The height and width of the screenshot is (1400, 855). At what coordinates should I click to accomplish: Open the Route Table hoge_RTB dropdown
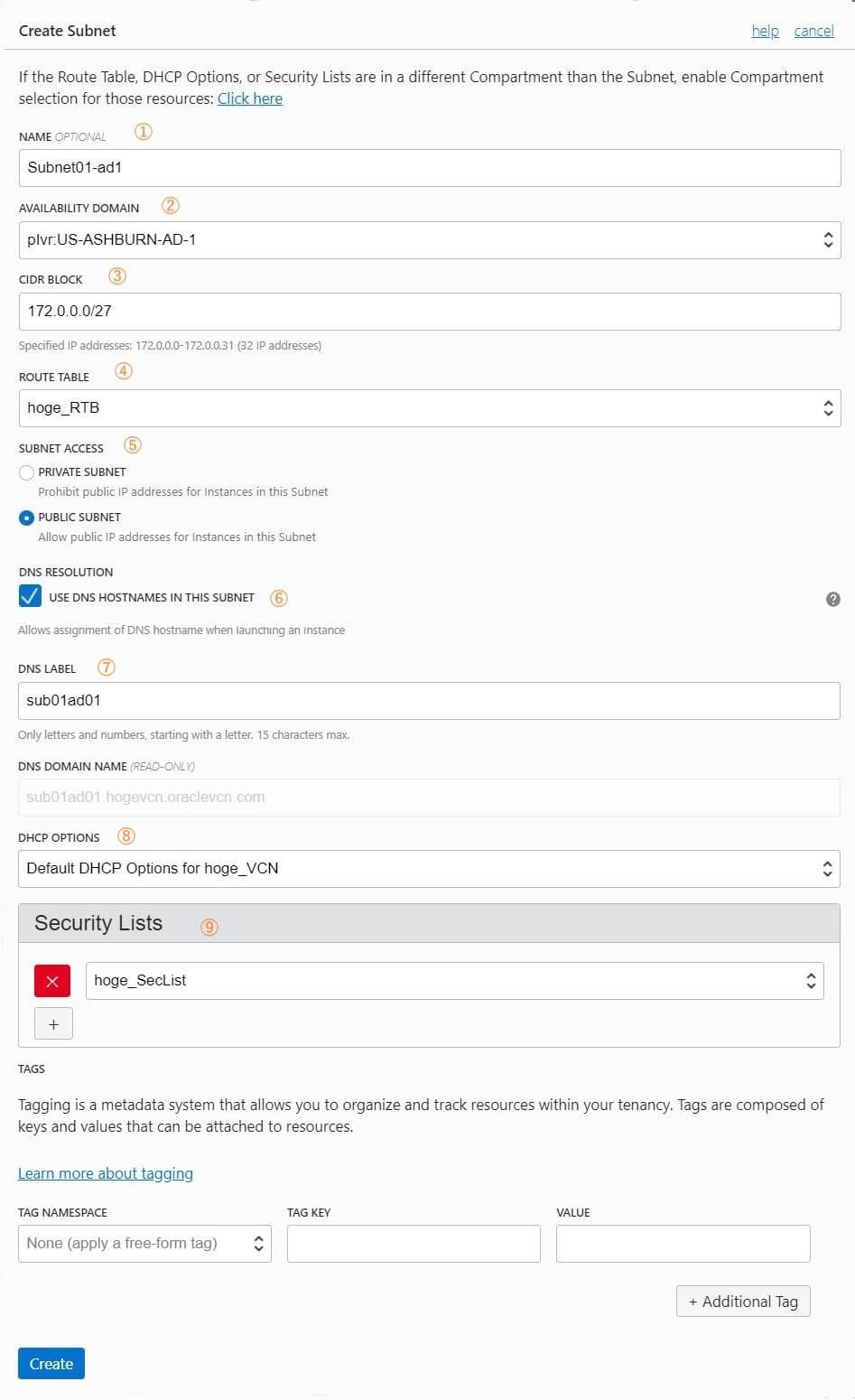430,408
